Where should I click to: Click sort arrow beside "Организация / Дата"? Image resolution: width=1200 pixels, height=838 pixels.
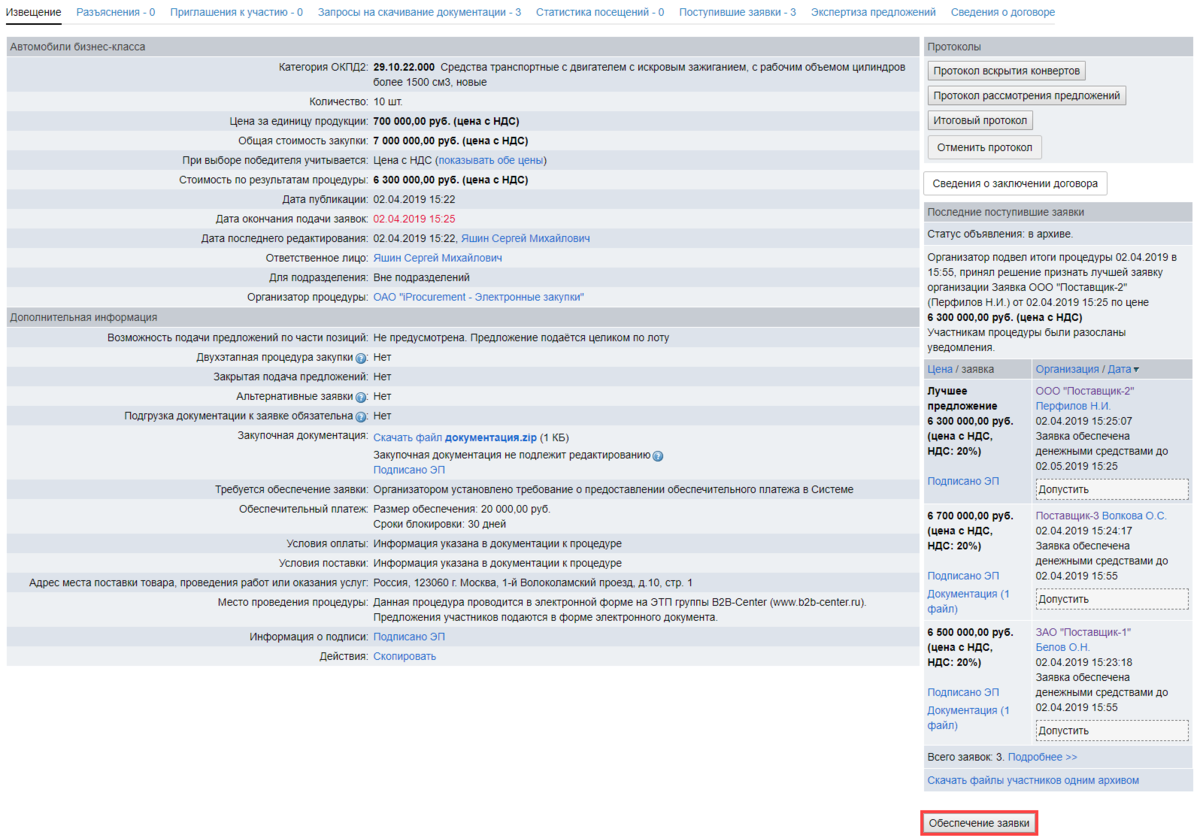tap(1136, 370)
